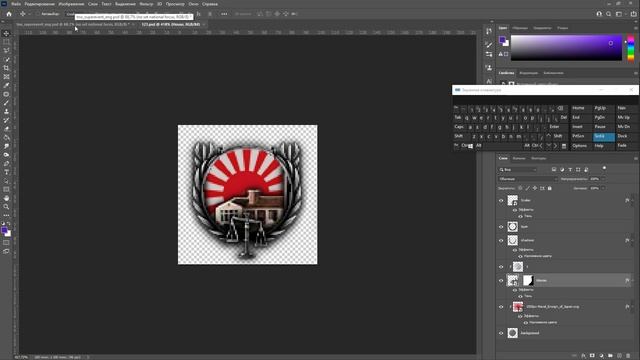Image resolution: width=640 pixels, height=360 pixels.
Task: Click the trash icon to delete the layer
Action: 628,356
